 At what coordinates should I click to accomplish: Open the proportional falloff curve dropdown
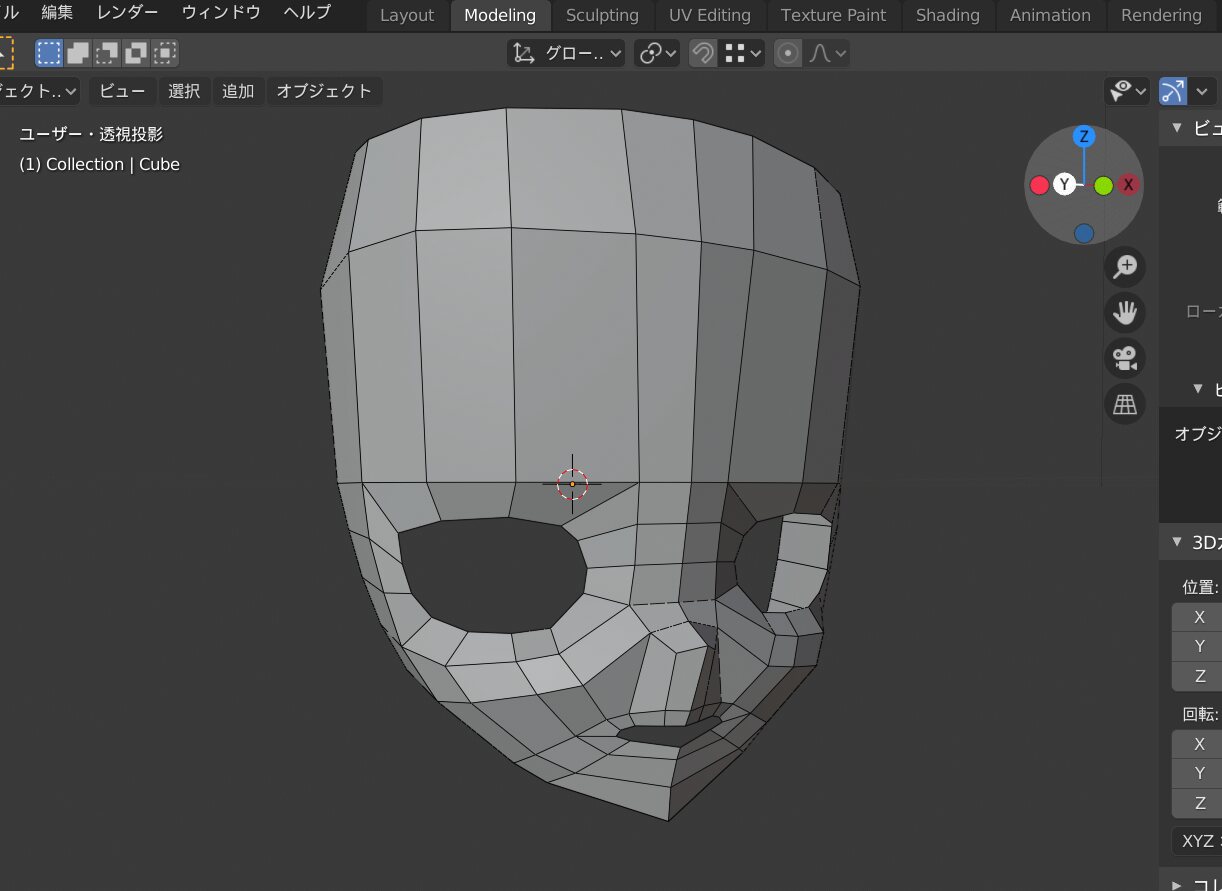[x=827, y=53]
